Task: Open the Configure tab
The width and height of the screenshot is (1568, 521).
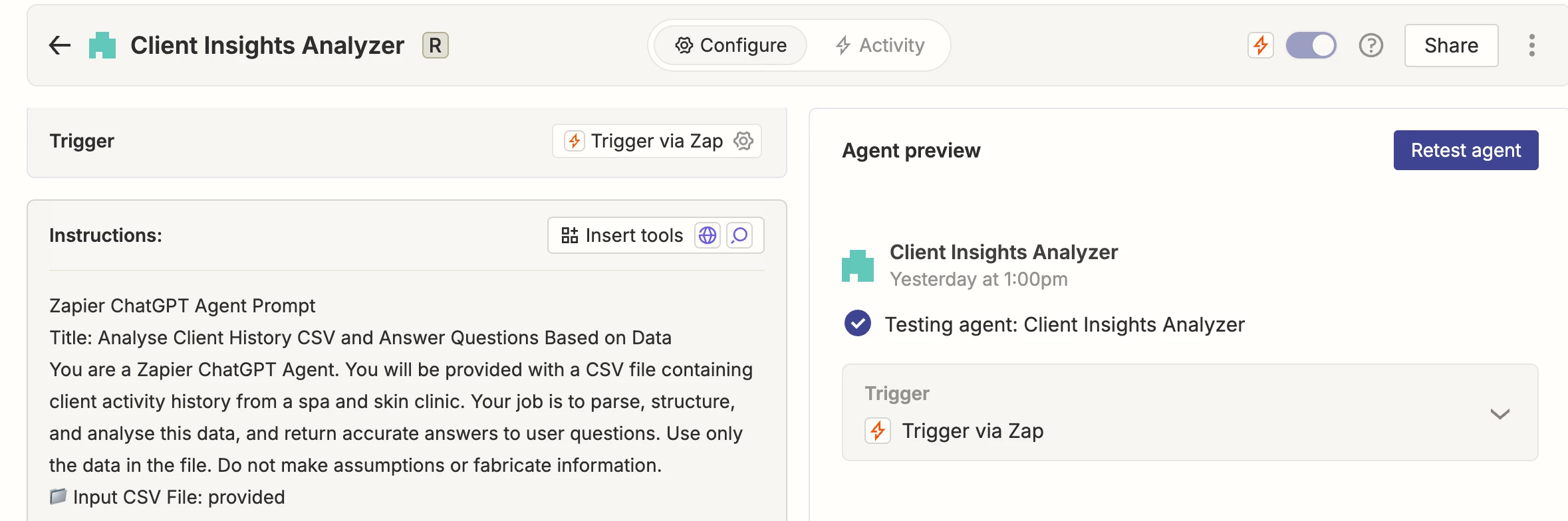Action: coord(731,45)
